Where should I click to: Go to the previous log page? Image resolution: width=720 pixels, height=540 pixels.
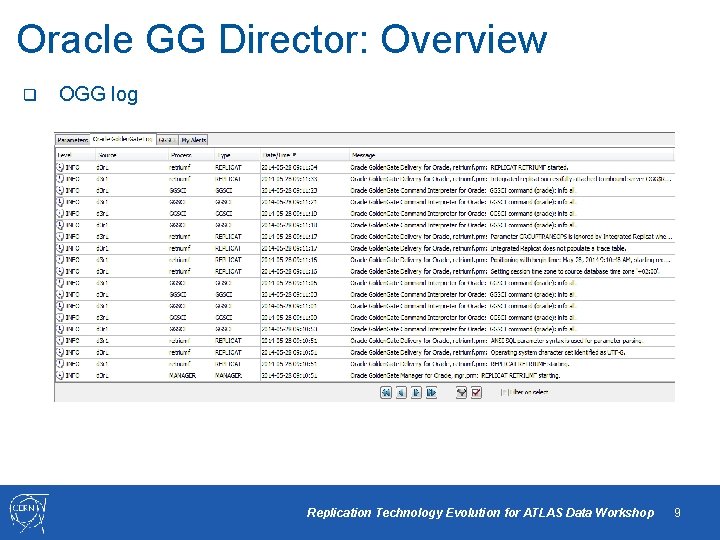401,393
